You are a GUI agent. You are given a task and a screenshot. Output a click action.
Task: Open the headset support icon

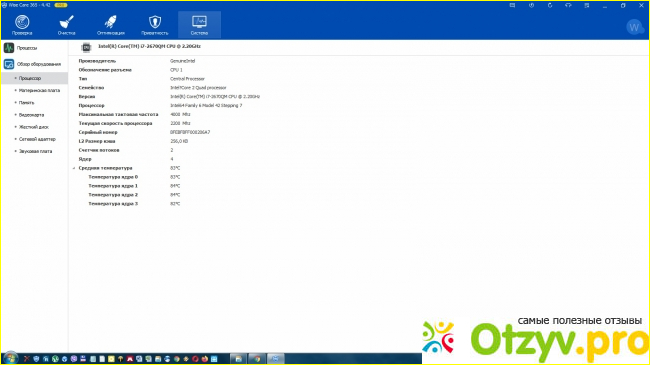point(568,5)
